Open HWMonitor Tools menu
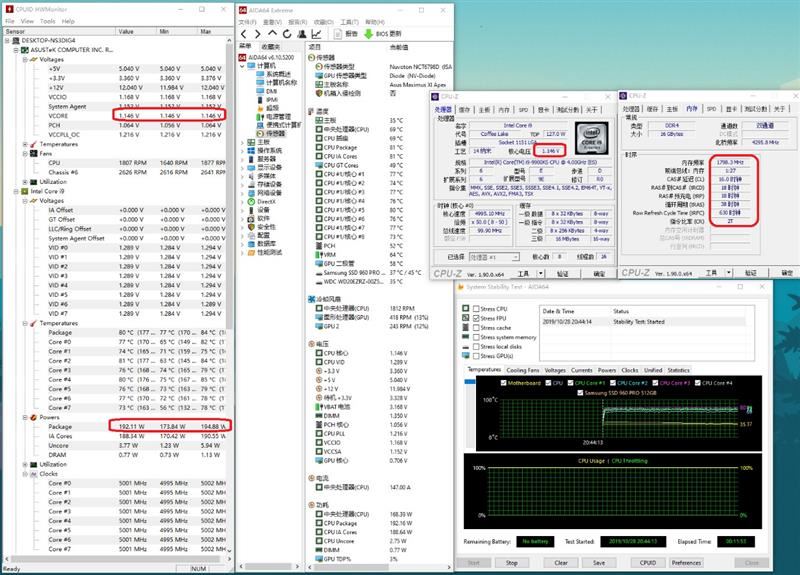Viewport: 800px width, 575px height. click(x=47, y=21)
